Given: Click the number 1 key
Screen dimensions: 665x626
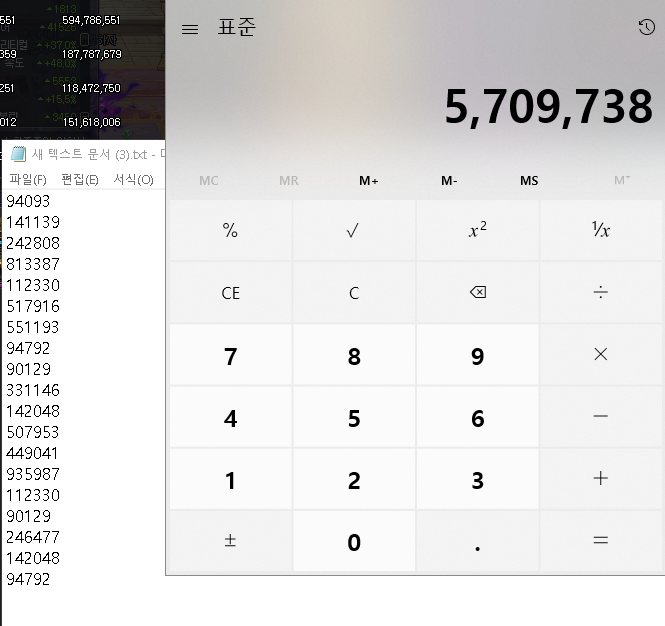Looking at the screenshot, I should coord(230,478).
